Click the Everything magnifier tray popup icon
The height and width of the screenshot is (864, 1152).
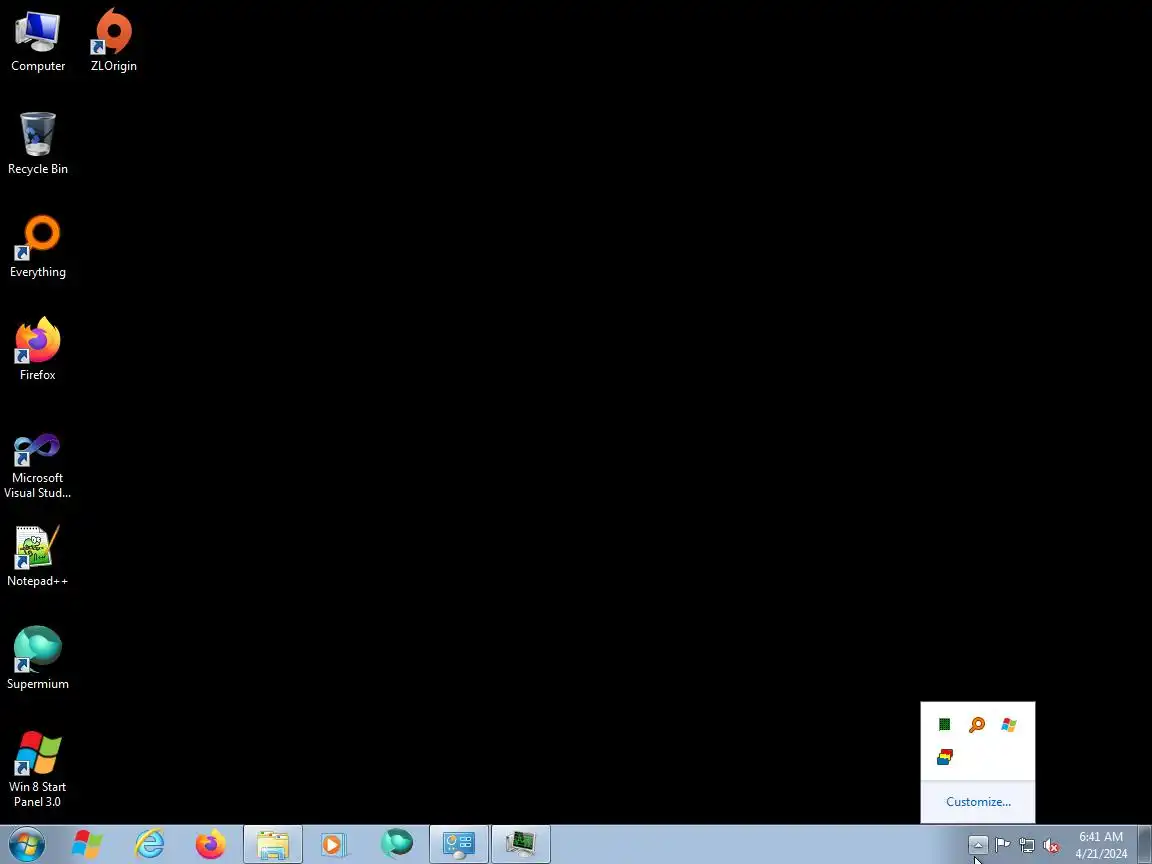tap(976, 725)
